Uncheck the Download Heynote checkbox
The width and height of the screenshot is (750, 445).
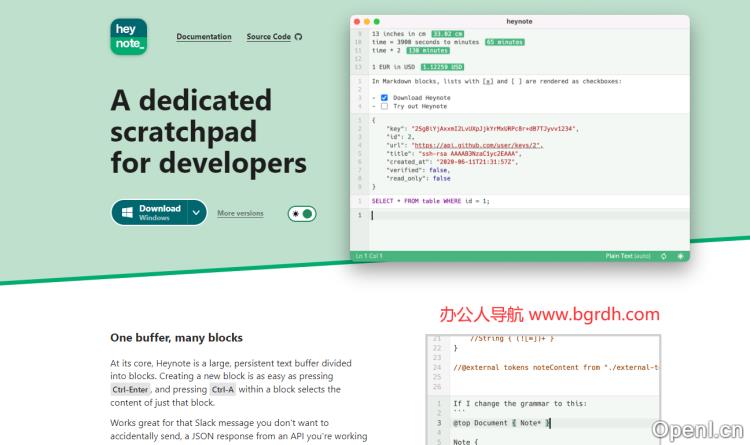pos(385,98)
